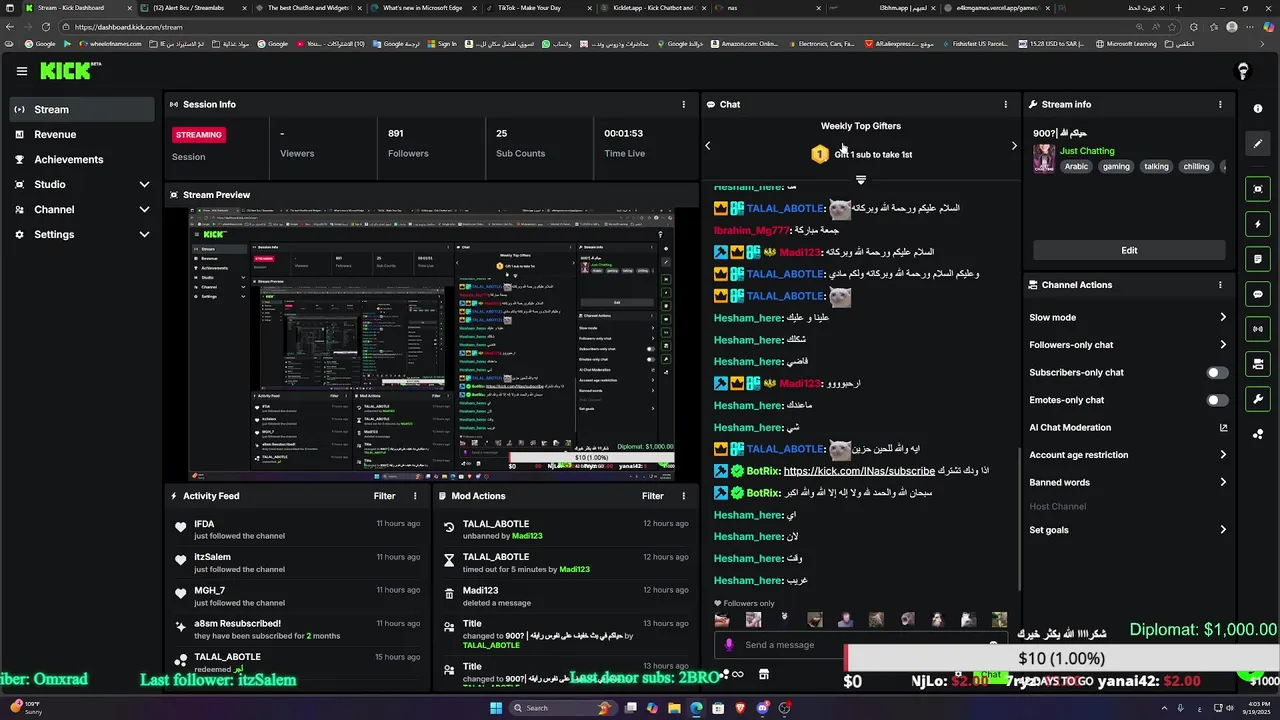Click the Windows Start button

tap(495, 708)
